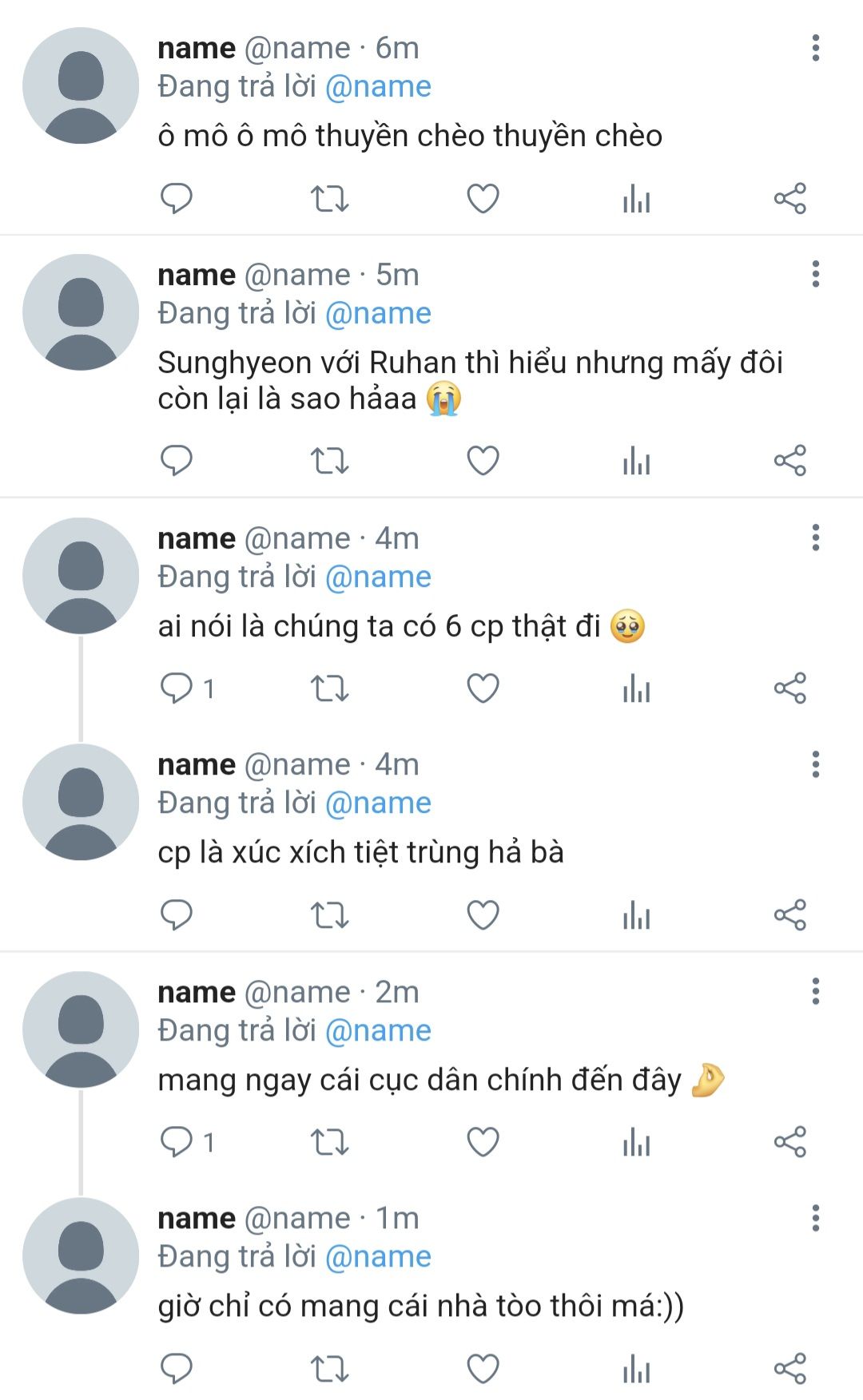This screenshot has width=863, height=1400.
Task: Open more options on "cục dân chính" tweet
Action: tap(815, 992)
